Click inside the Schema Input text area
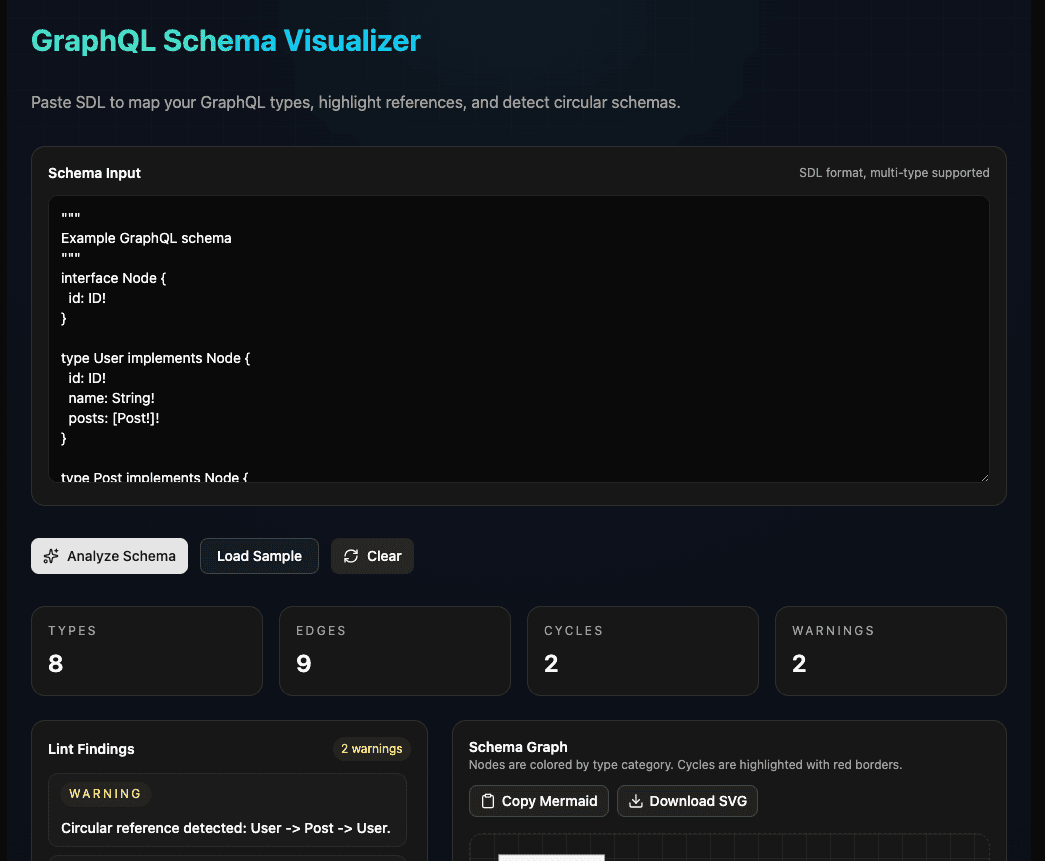The height and width of the screenshot is (861, 1045). pyautogui.click(x=519, y=340)
